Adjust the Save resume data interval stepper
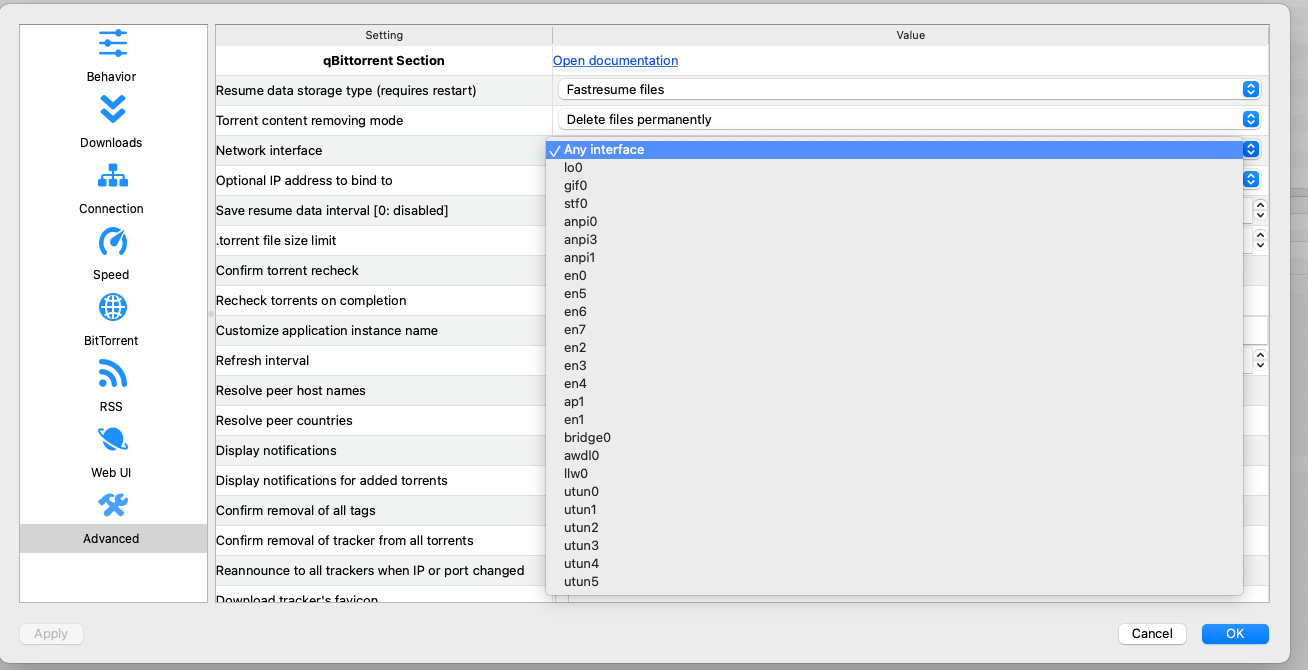This screenshot has width=1308, height=670. [x=1260, y=210]
